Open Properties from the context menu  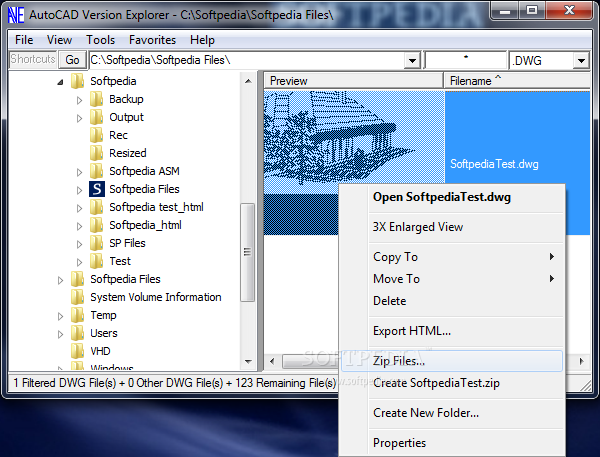452,443
